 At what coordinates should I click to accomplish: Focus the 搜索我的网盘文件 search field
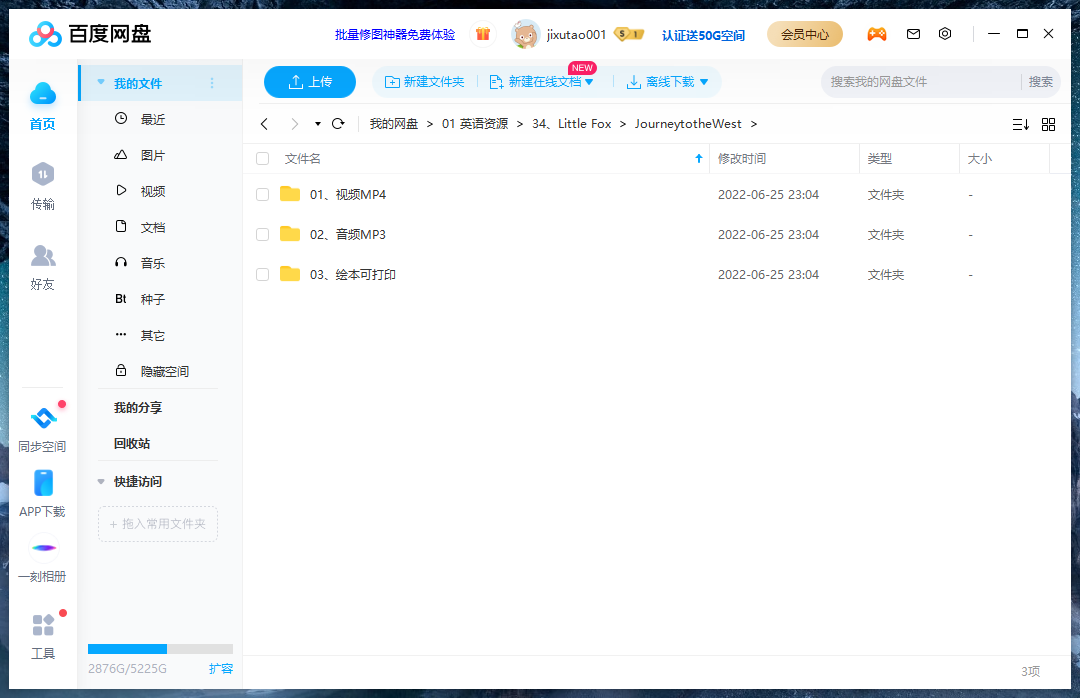click(922, 82)
